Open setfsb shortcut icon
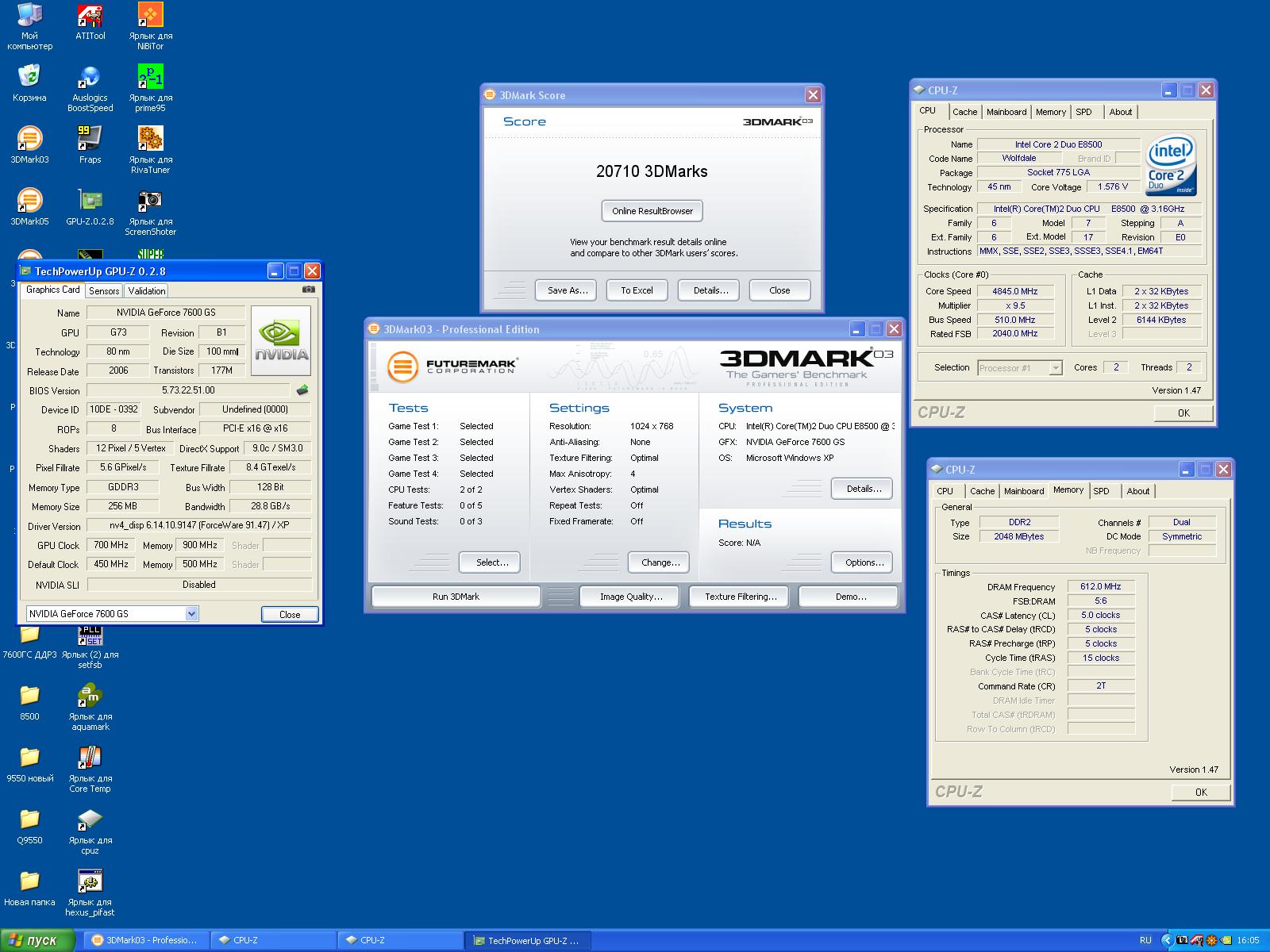Viewport: 1270px width, 952px height. [90, 647]
